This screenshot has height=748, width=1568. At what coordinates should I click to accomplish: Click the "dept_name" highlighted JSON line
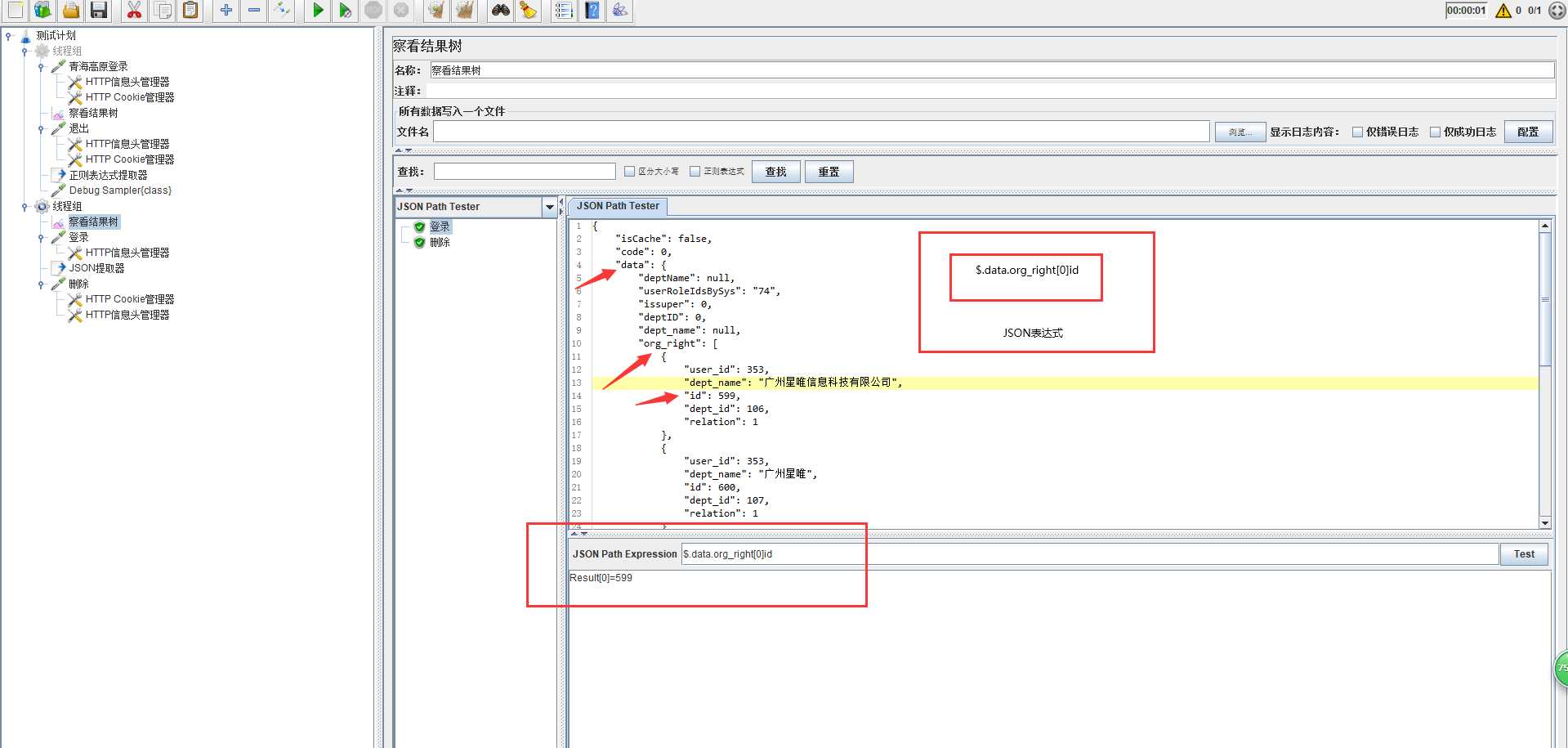tap(1065, 383)
